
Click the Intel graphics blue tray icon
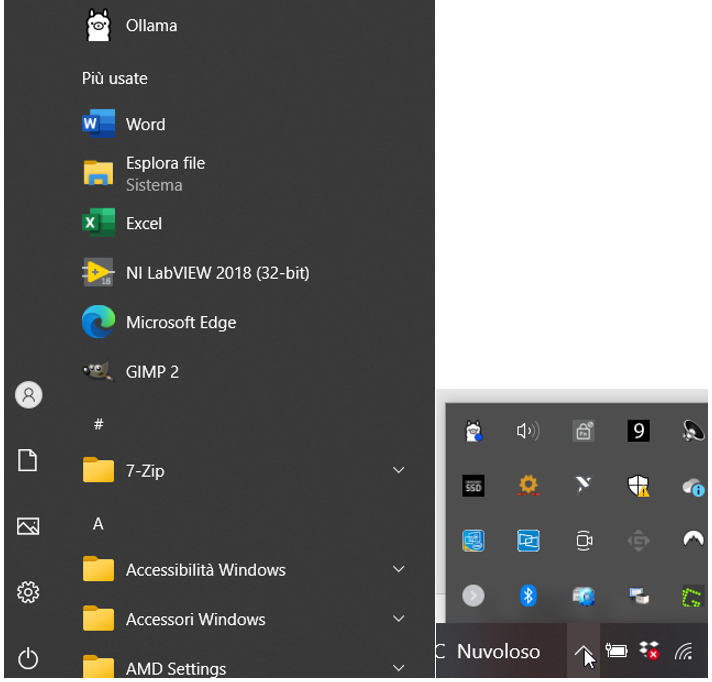[474, 541]
